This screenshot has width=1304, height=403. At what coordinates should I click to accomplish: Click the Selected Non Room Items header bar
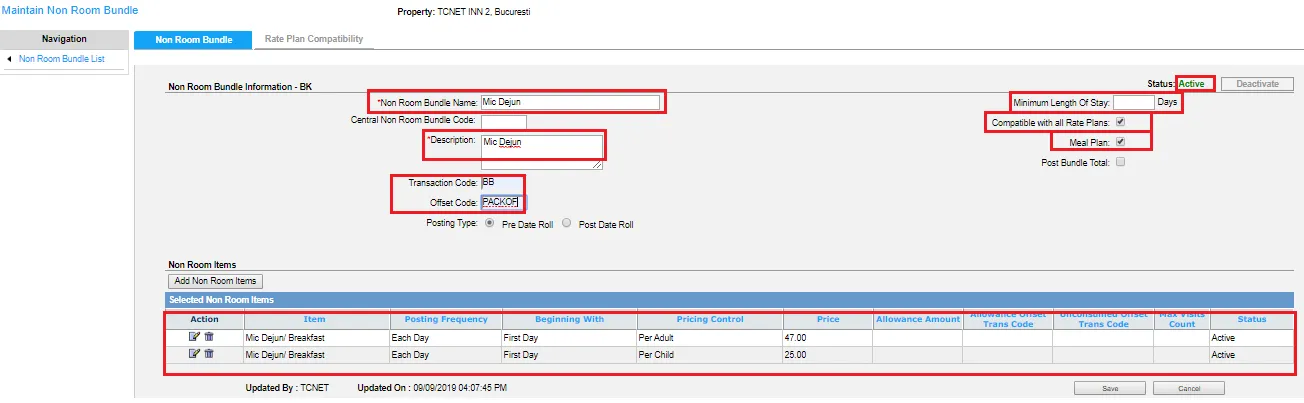[730, 300]
